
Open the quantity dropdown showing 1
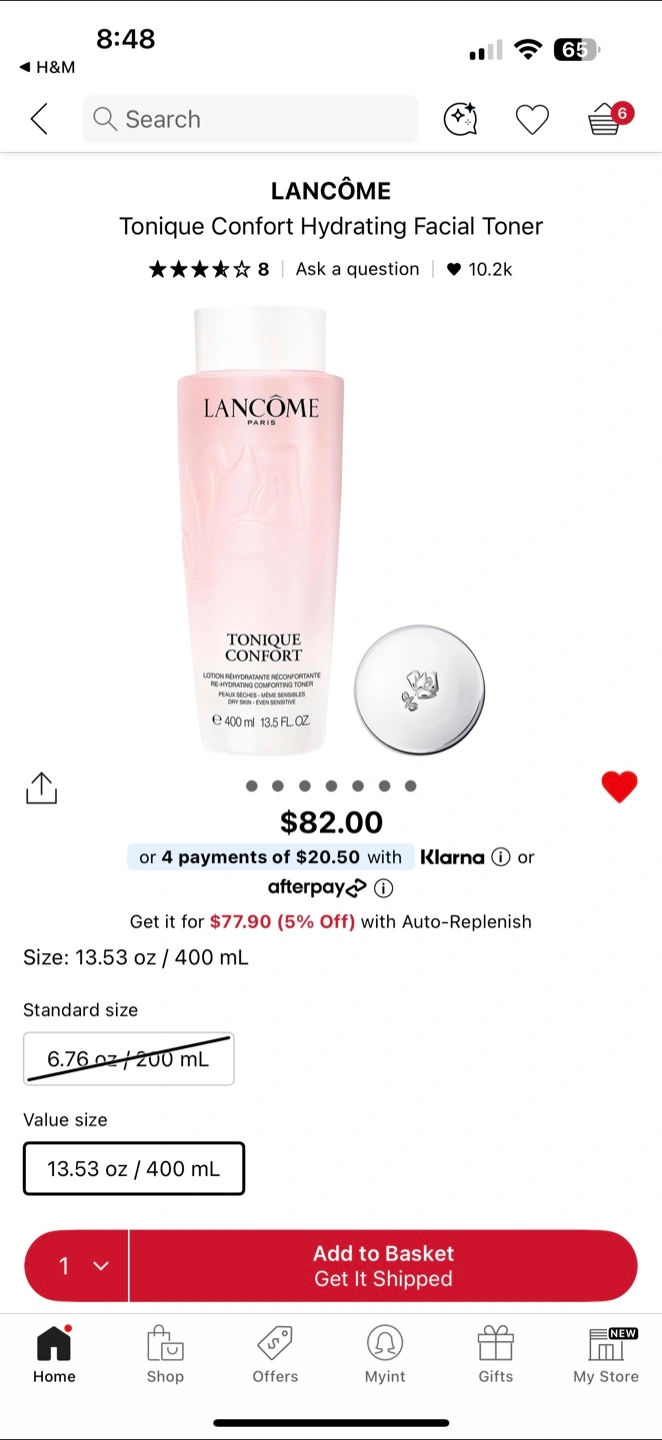coord(77,1266)
